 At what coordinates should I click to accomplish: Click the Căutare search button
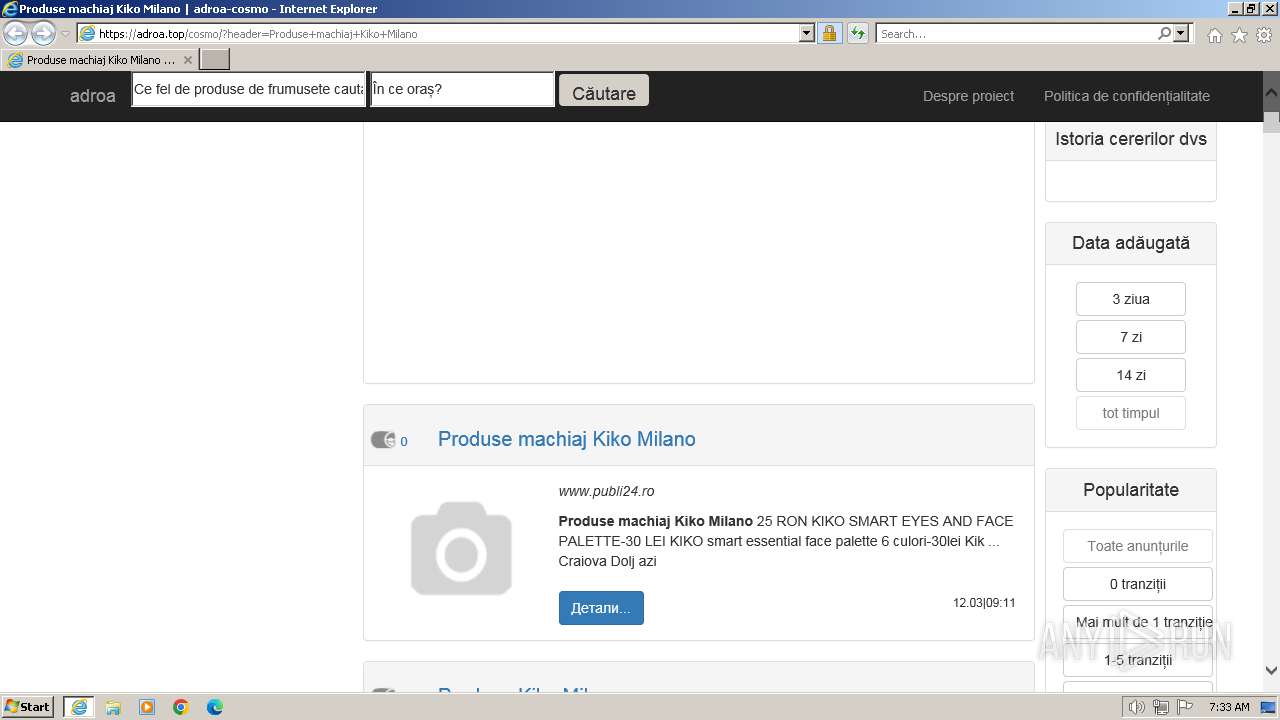604,90
